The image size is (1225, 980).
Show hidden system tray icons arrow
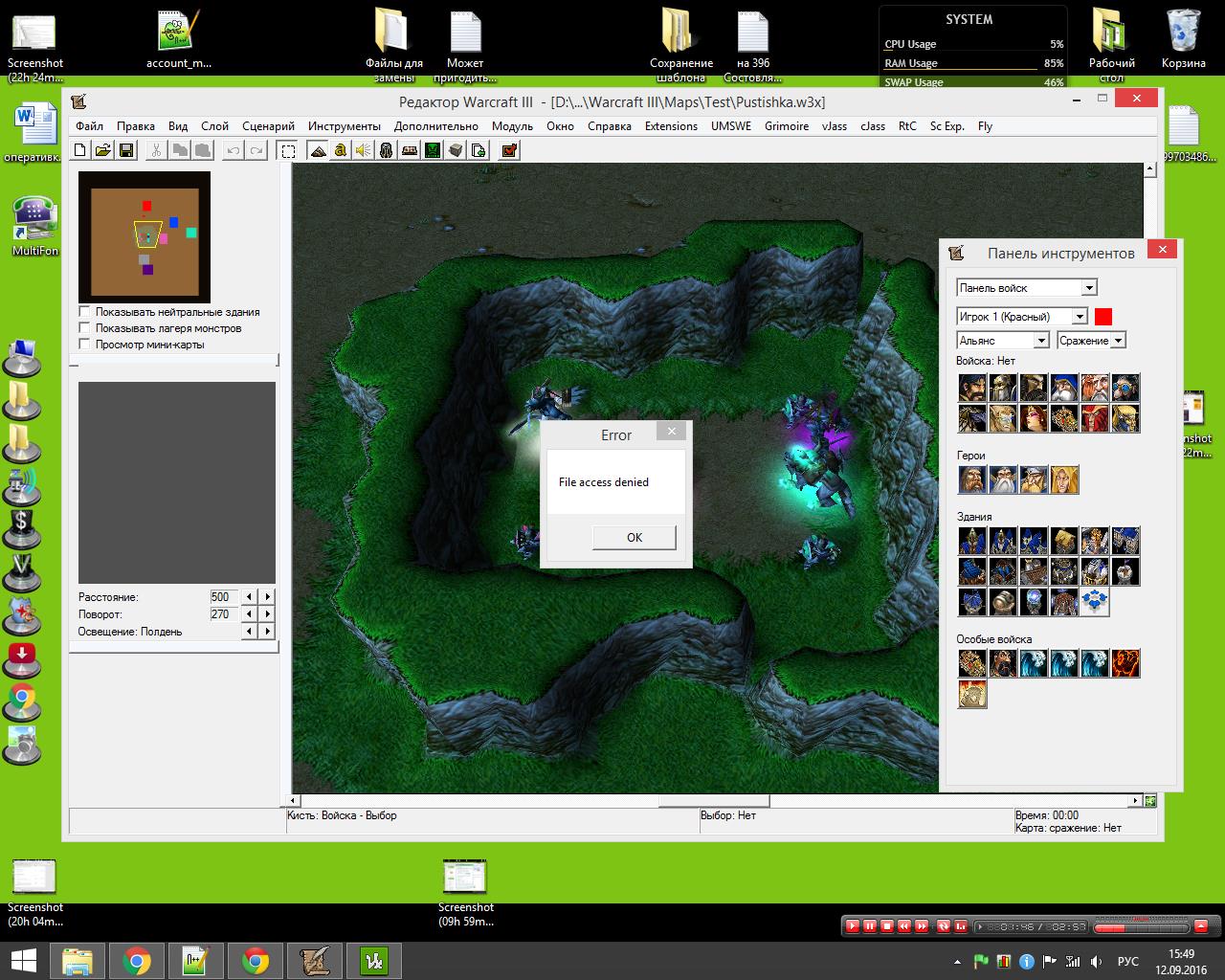(958, 962)
